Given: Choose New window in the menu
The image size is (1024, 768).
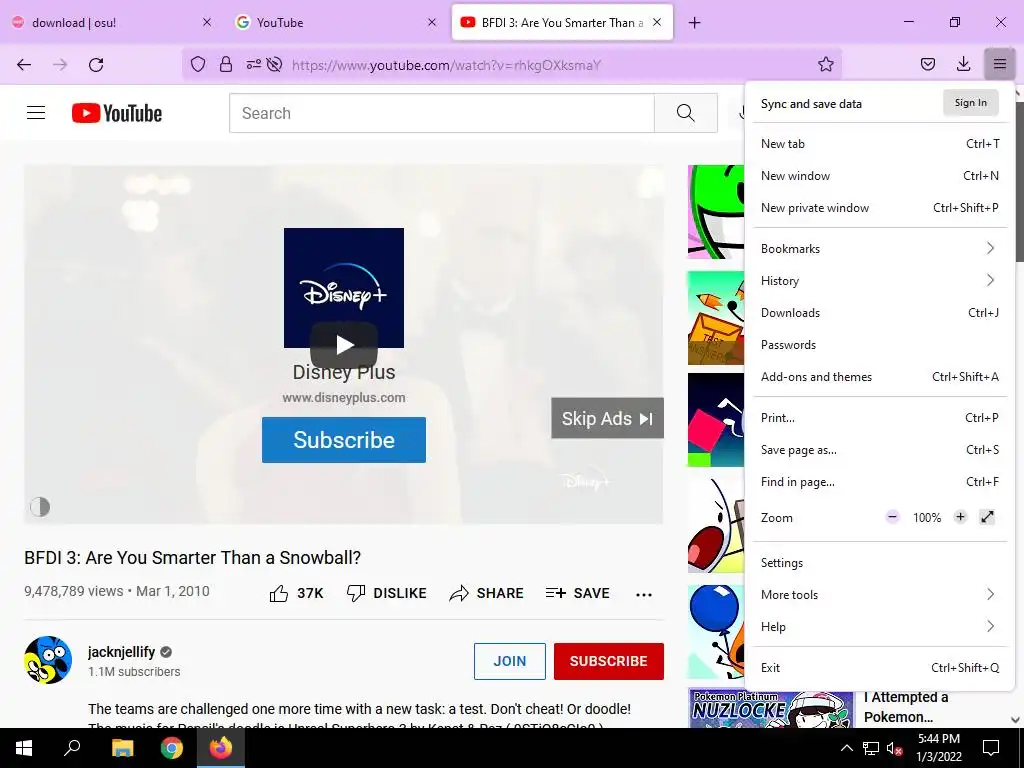Looking at the screenshot, I should (x=879, y=176).
